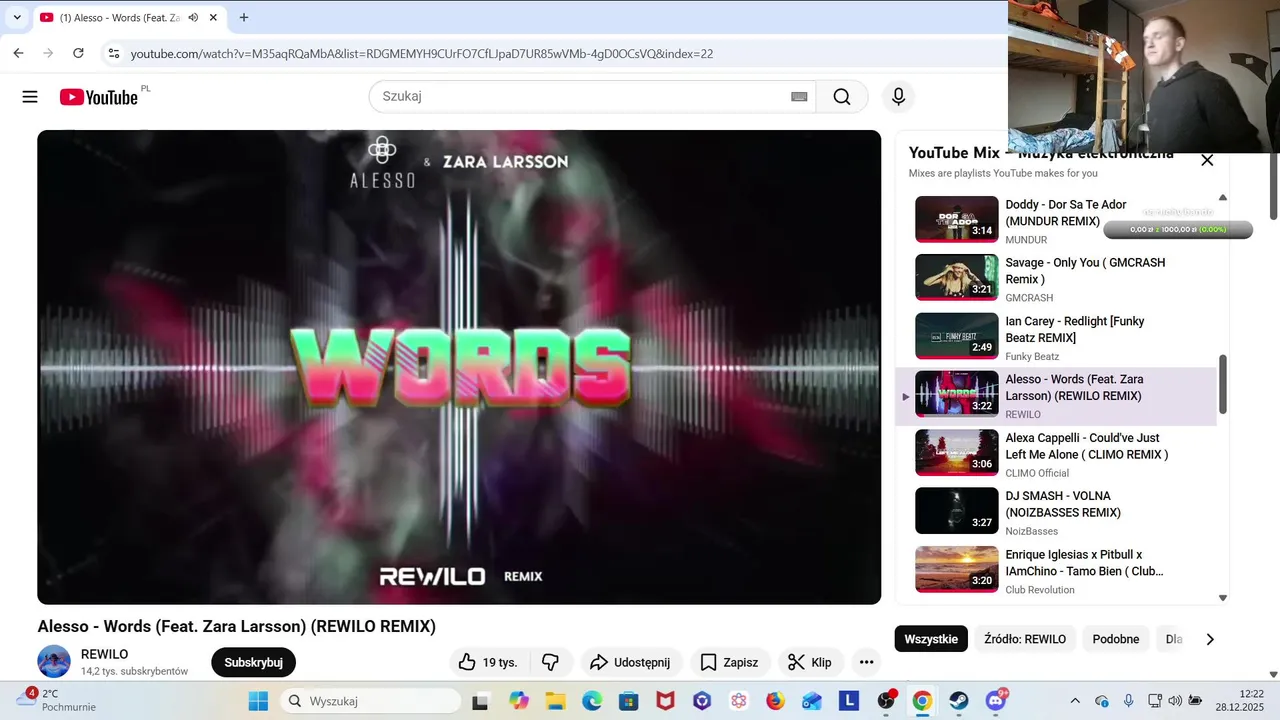This screenshot has width=1280, height=720.
Task: Start voice search with the microphone
Action: pos(898,97)
